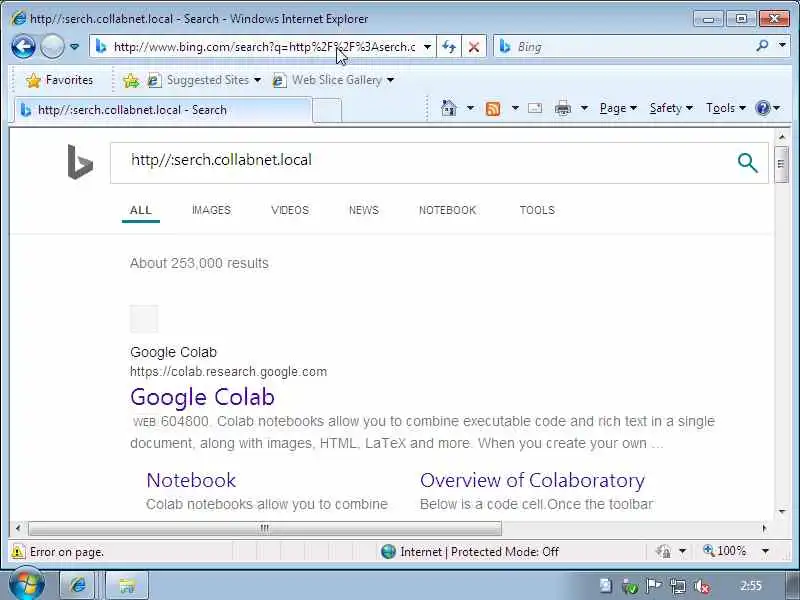This screenshot has height=600, width=800.
Task: Click the network connection tray icon
Action: coord(678,587)
